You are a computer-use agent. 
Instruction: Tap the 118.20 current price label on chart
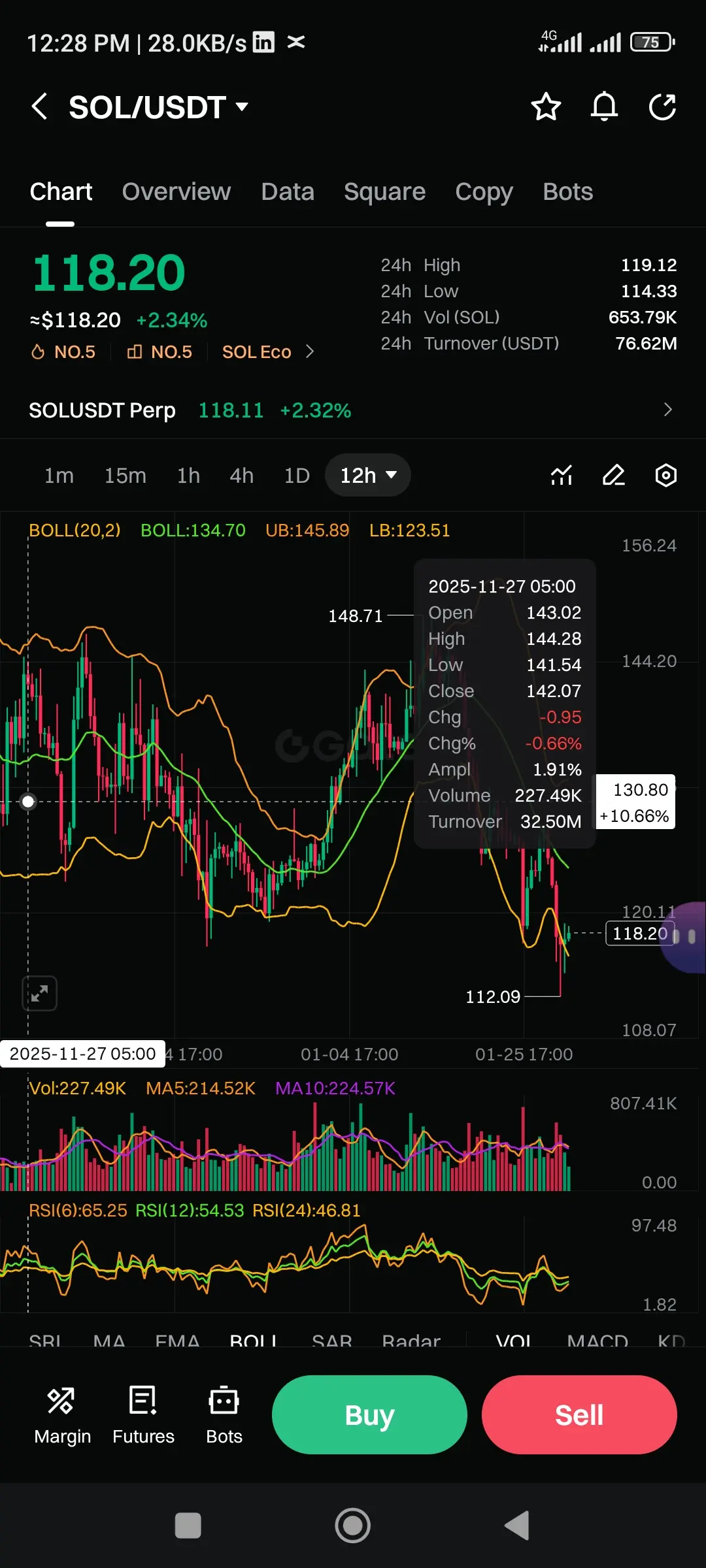point(640,933)
